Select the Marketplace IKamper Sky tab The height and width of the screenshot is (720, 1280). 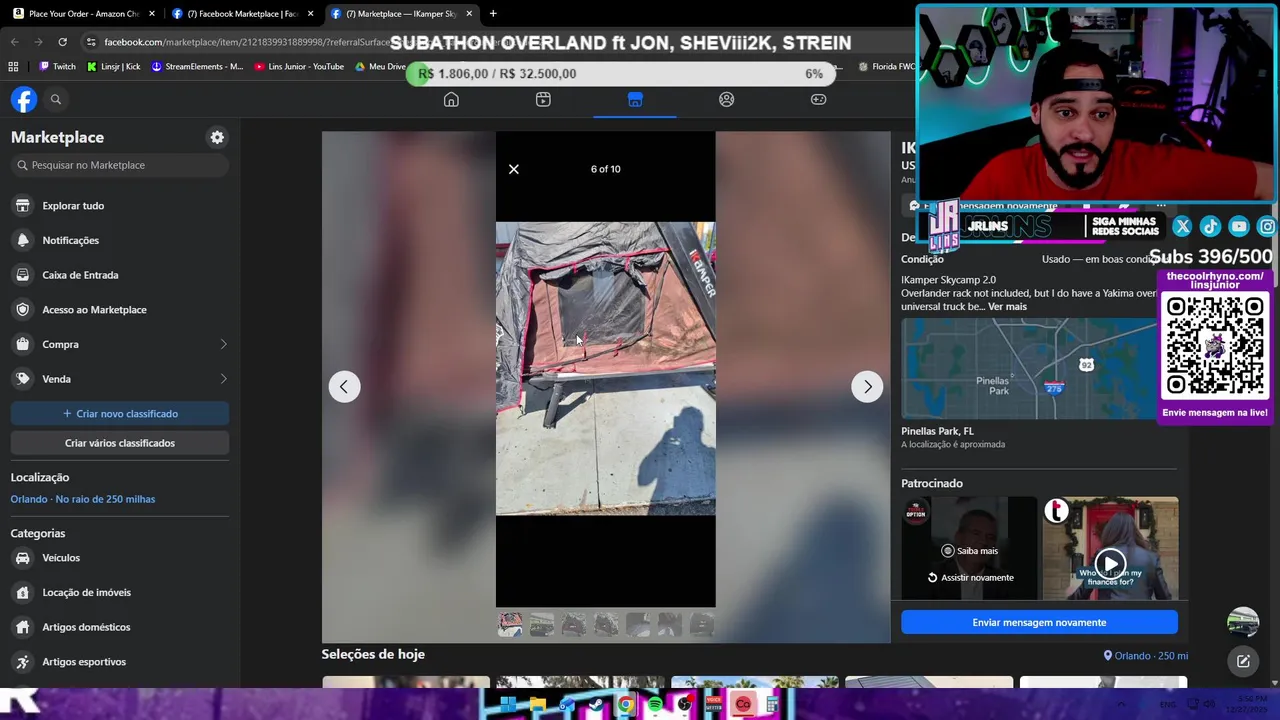[x=401, y=14]
